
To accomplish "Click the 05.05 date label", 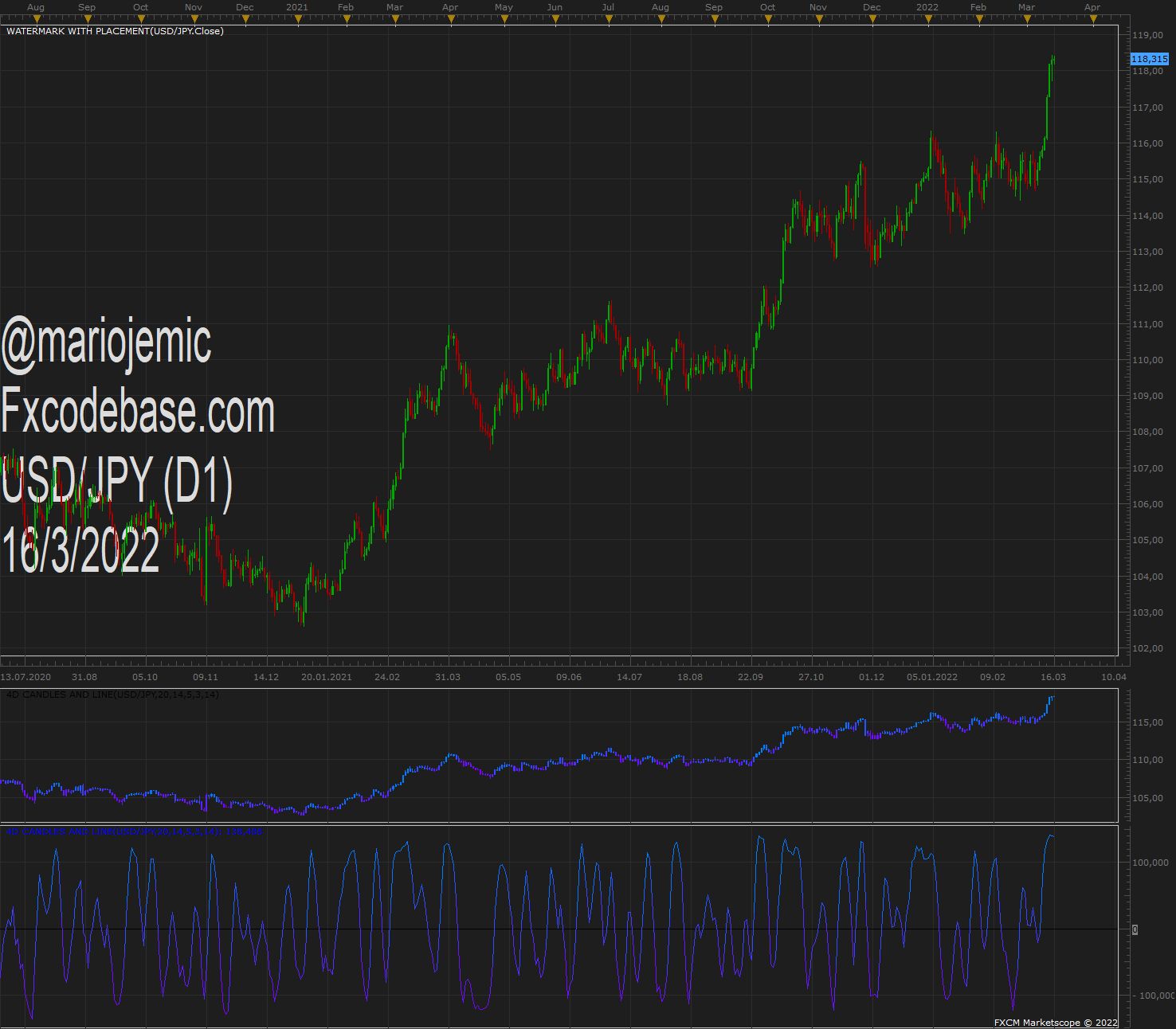I will click(508, 677).
